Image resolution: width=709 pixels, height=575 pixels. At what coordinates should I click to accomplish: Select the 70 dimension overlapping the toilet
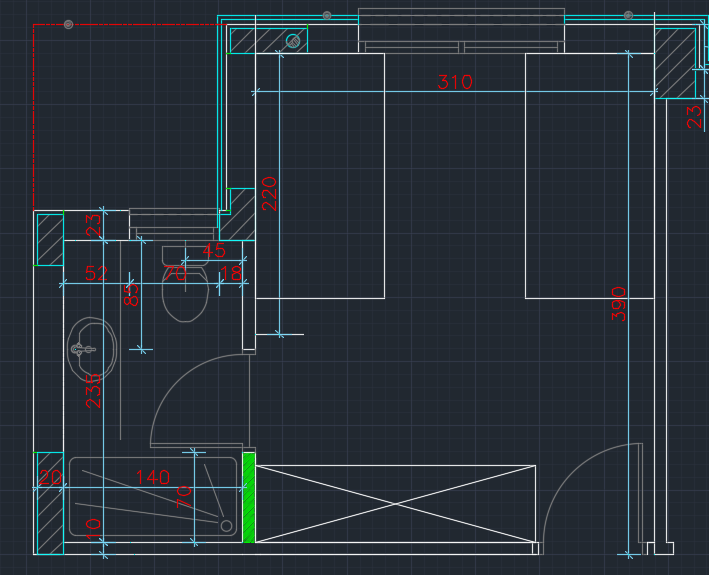(x=175, y=273)
